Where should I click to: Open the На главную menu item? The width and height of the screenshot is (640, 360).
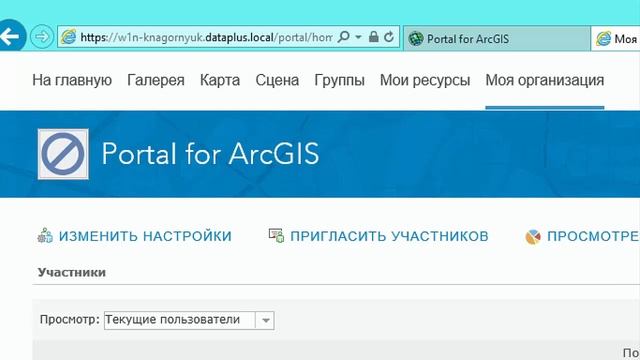(72, 80)
